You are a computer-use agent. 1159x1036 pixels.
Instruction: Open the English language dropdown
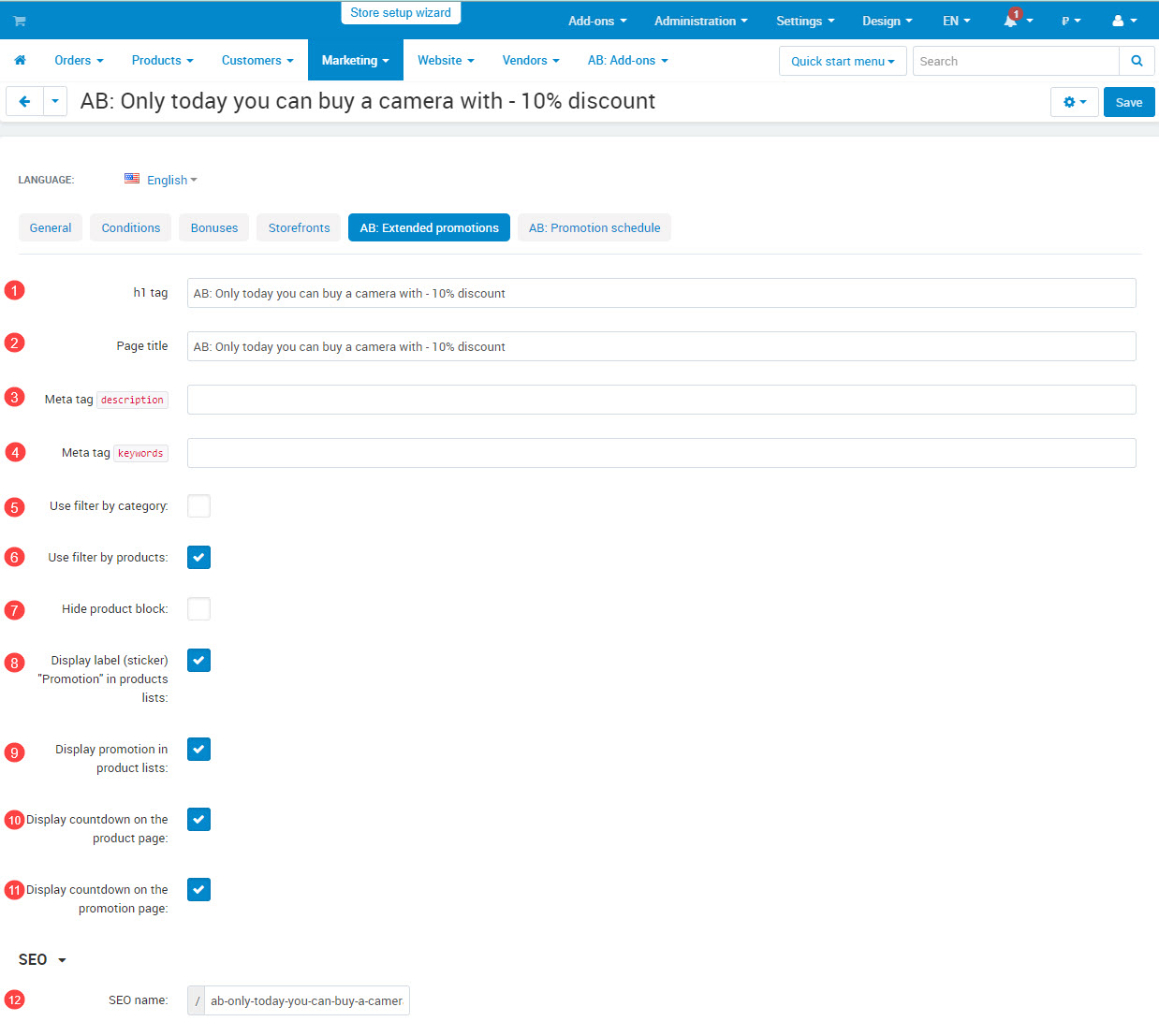pos(169,180)
